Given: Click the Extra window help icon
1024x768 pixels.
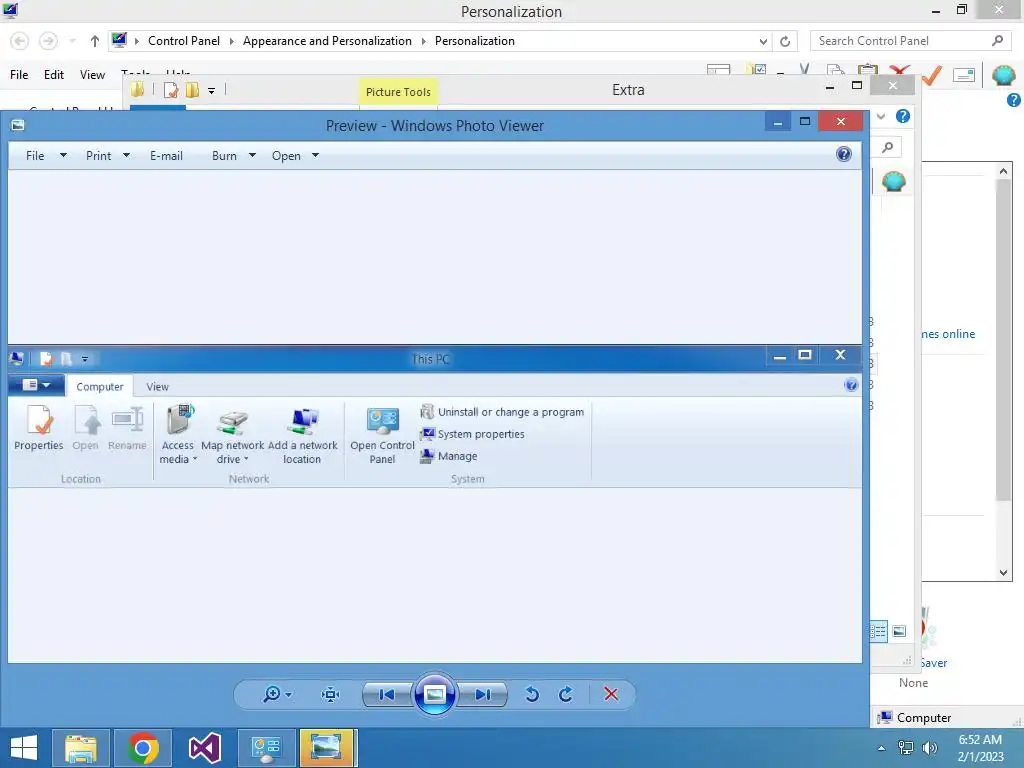Looking at the screenshot, I should click(x=903, y=116).
